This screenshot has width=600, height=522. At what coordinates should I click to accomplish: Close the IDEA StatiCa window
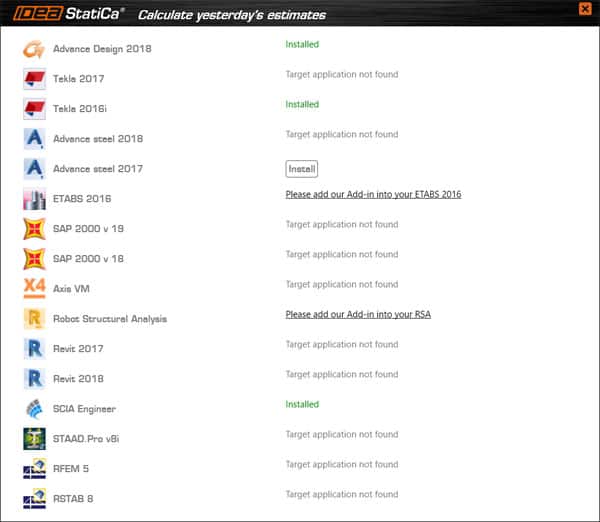(585, 9)
